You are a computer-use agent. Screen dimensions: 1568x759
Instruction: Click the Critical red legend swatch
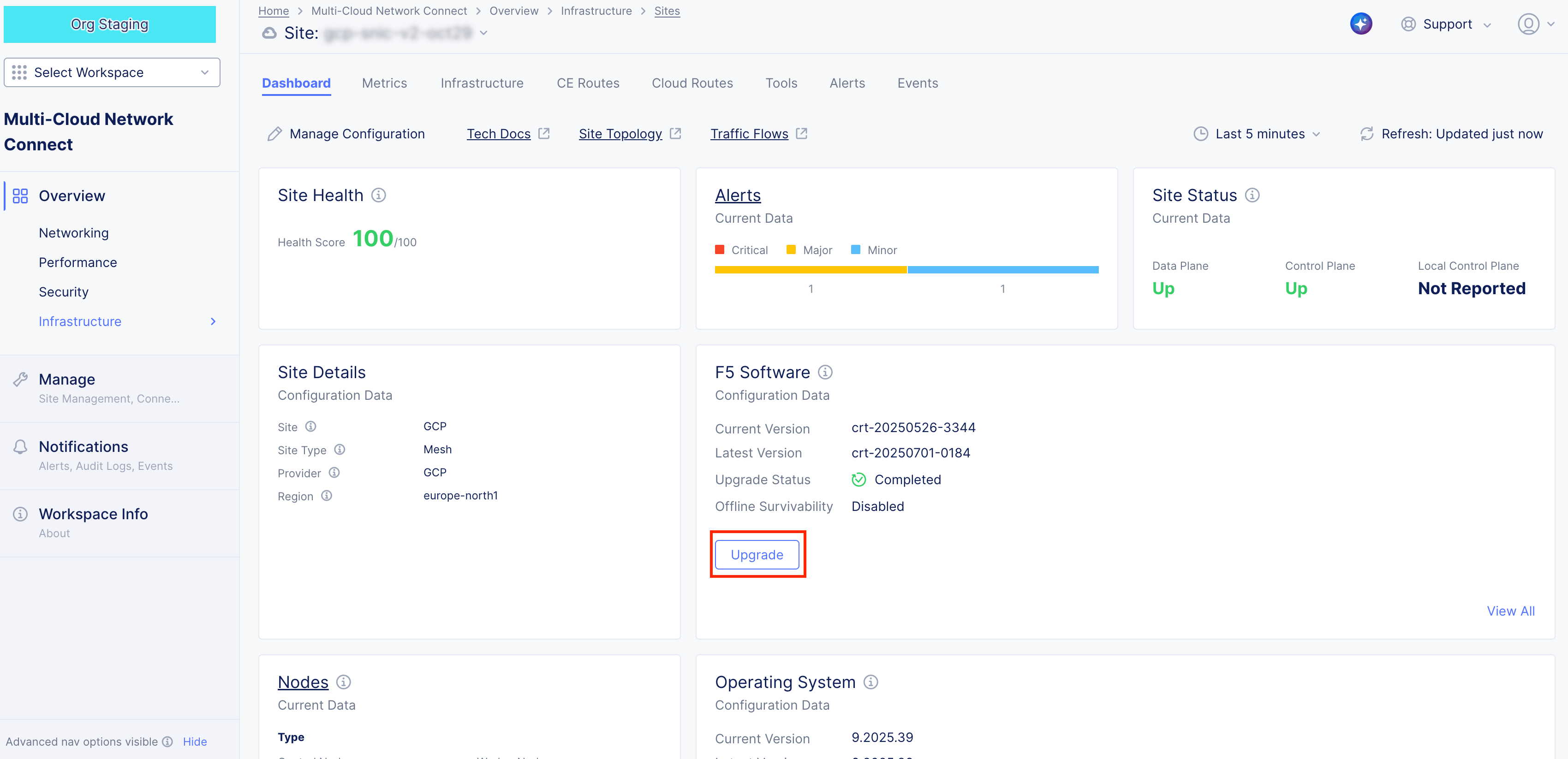(721, 249)
